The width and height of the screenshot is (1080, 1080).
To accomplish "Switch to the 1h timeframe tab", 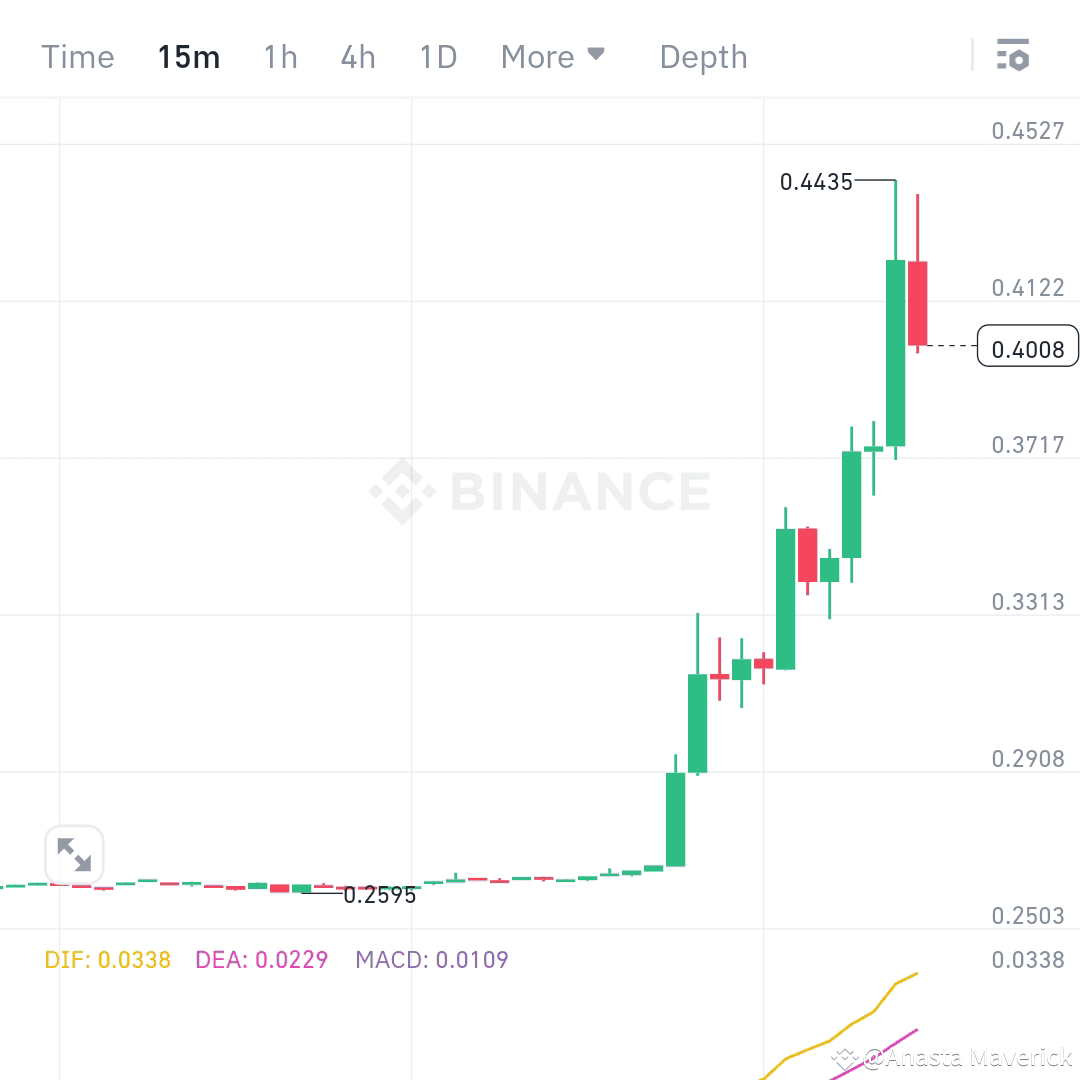I will coord(280,57).
